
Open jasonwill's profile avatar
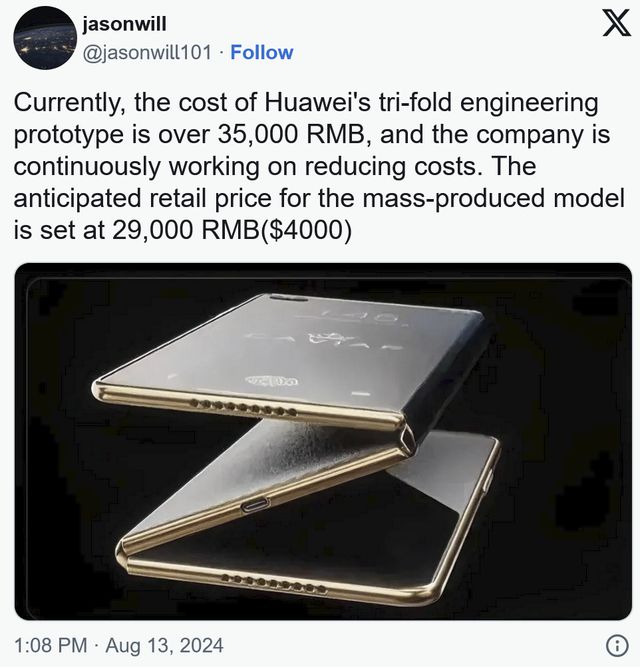click(46, 38)
